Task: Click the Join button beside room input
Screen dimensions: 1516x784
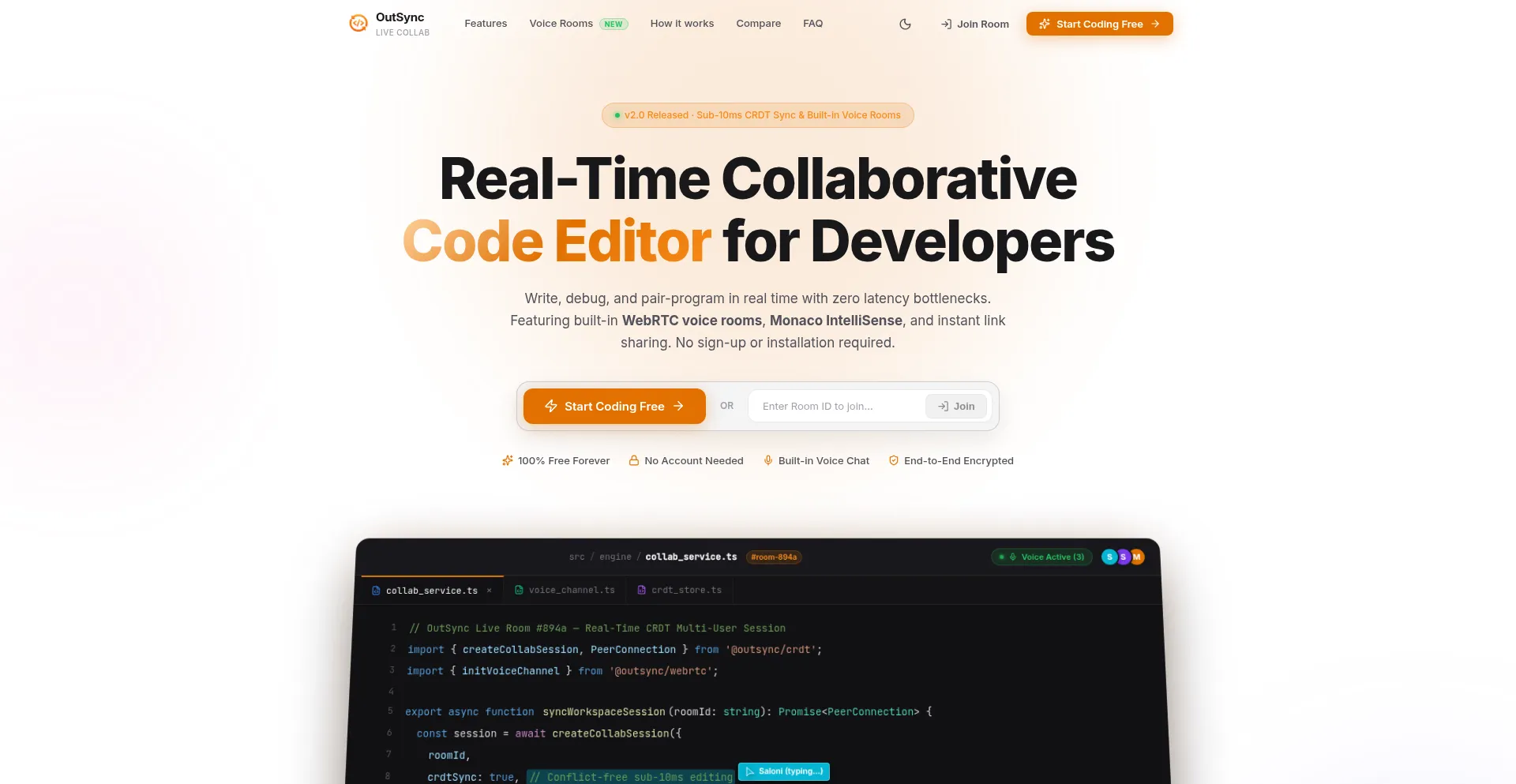Action: pyautogui.click(x=956, y=406)
